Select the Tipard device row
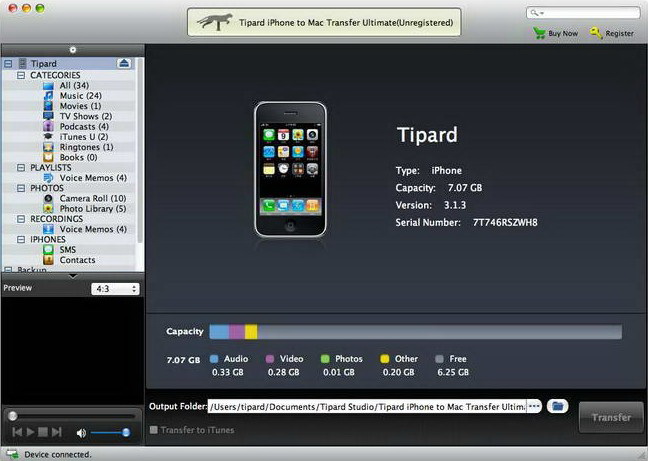648x461 pixels. [x=68, y=64]
